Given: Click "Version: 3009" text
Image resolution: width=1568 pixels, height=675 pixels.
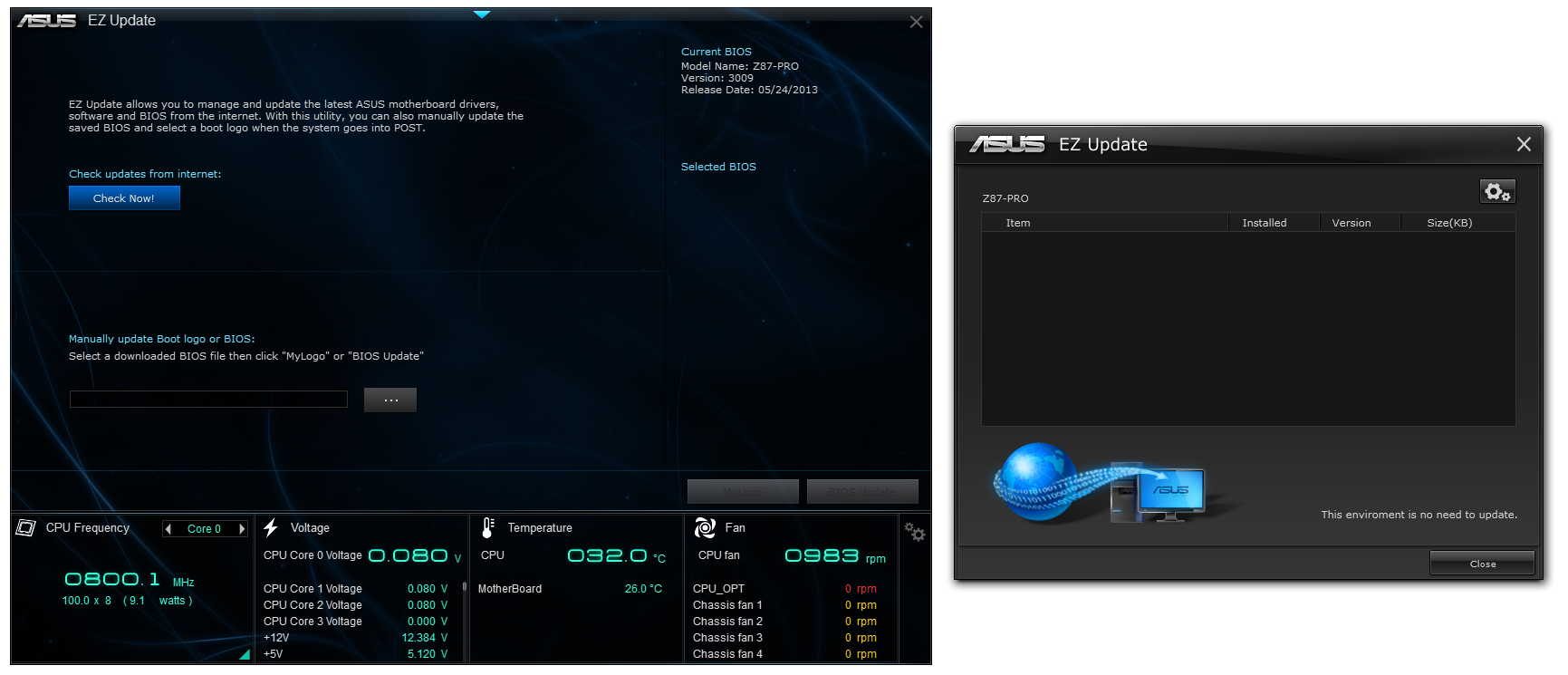Looking at the screenshot, I should pos(717,78).
